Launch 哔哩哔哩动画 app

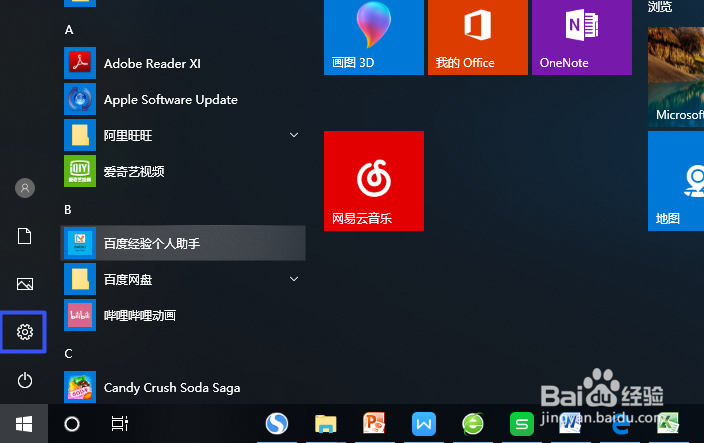point(183,315)
